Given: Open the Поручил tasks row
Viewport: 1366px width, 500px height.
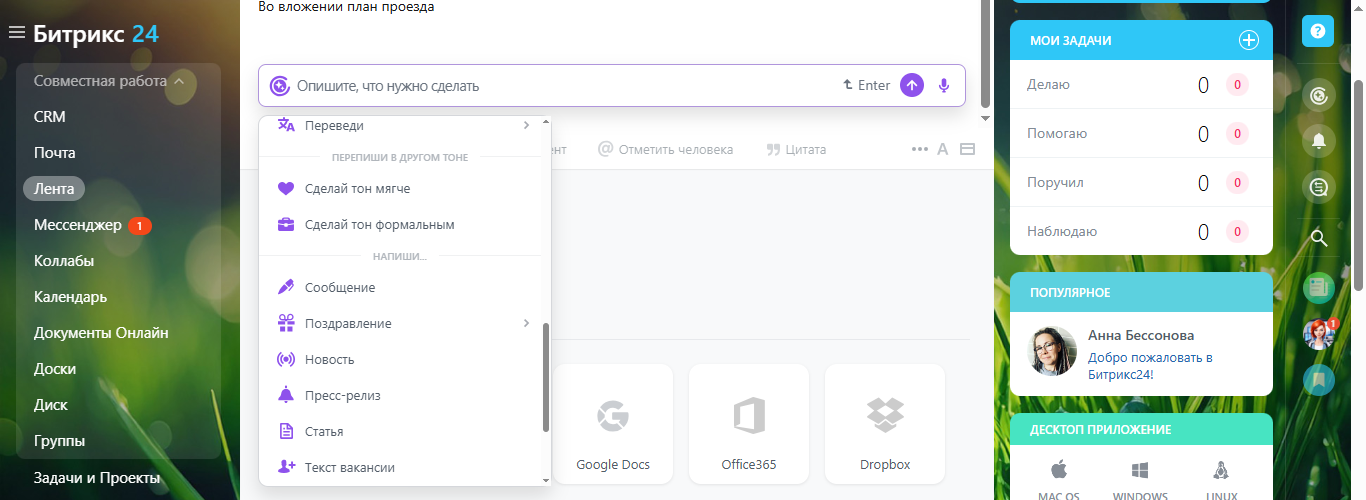Looking at the screenshot, I should pyautogui.click(x=1141, y=182).
